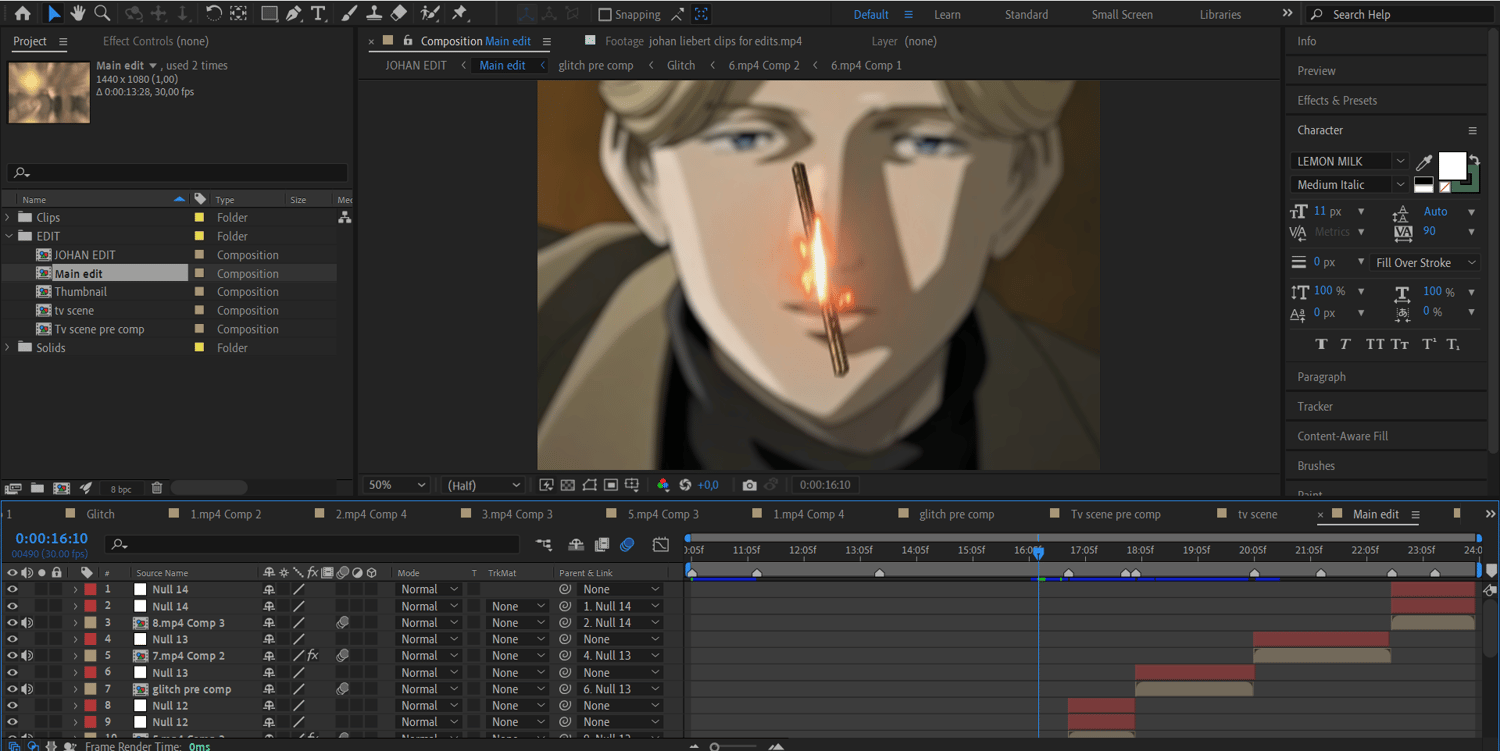Mute audio of glitch pre comp layer
The image size is (1500, 751).
pyautogui.click(x=27, y=689)
